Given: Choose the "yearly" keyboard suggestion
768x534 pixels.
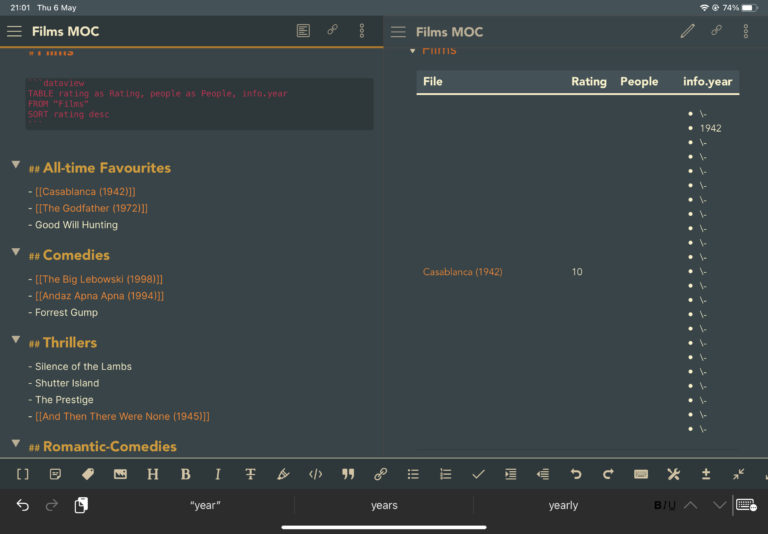Looking at the screenshot, I should (563, 505).
